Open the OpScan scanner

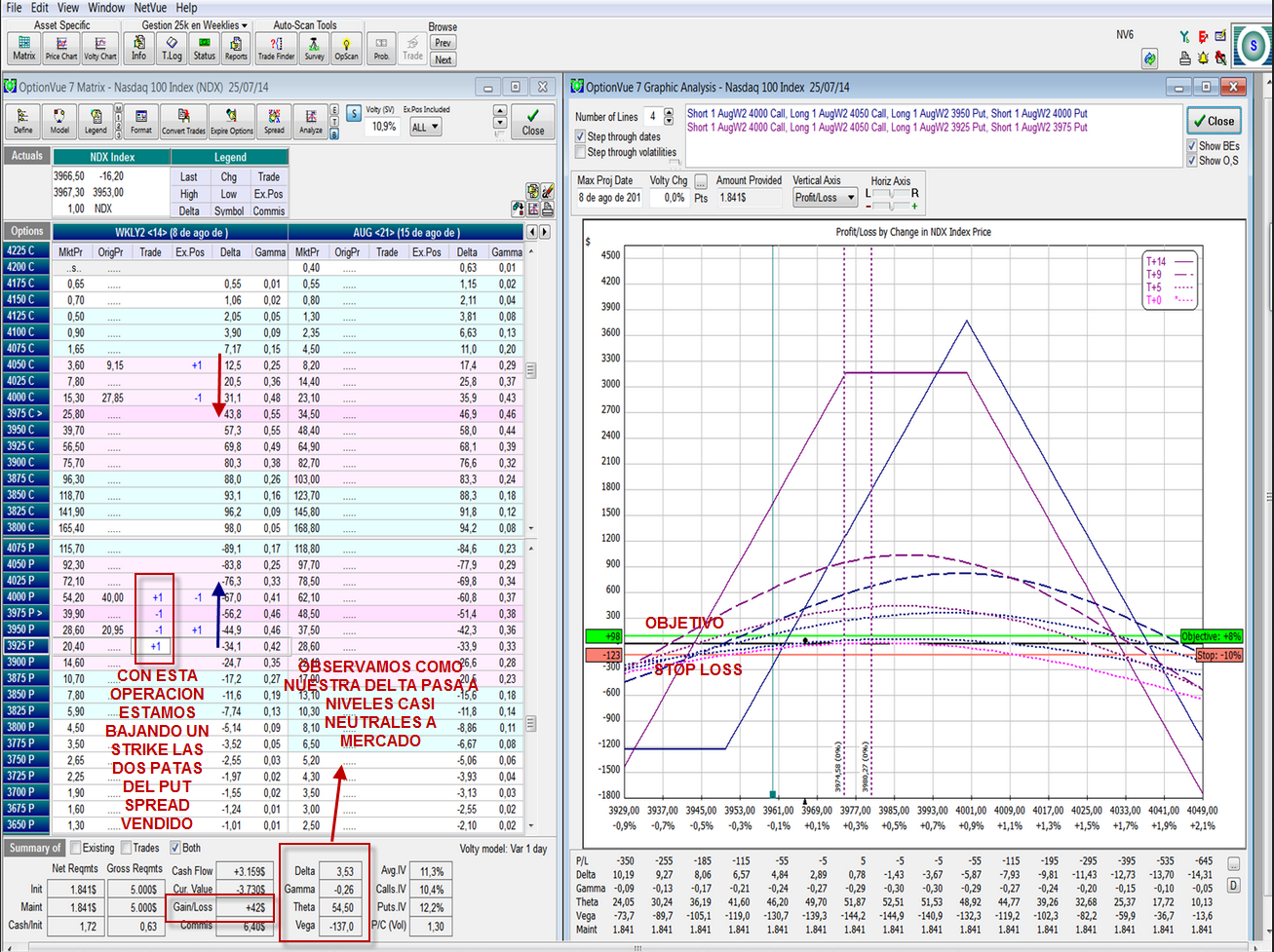coord(346,47)
